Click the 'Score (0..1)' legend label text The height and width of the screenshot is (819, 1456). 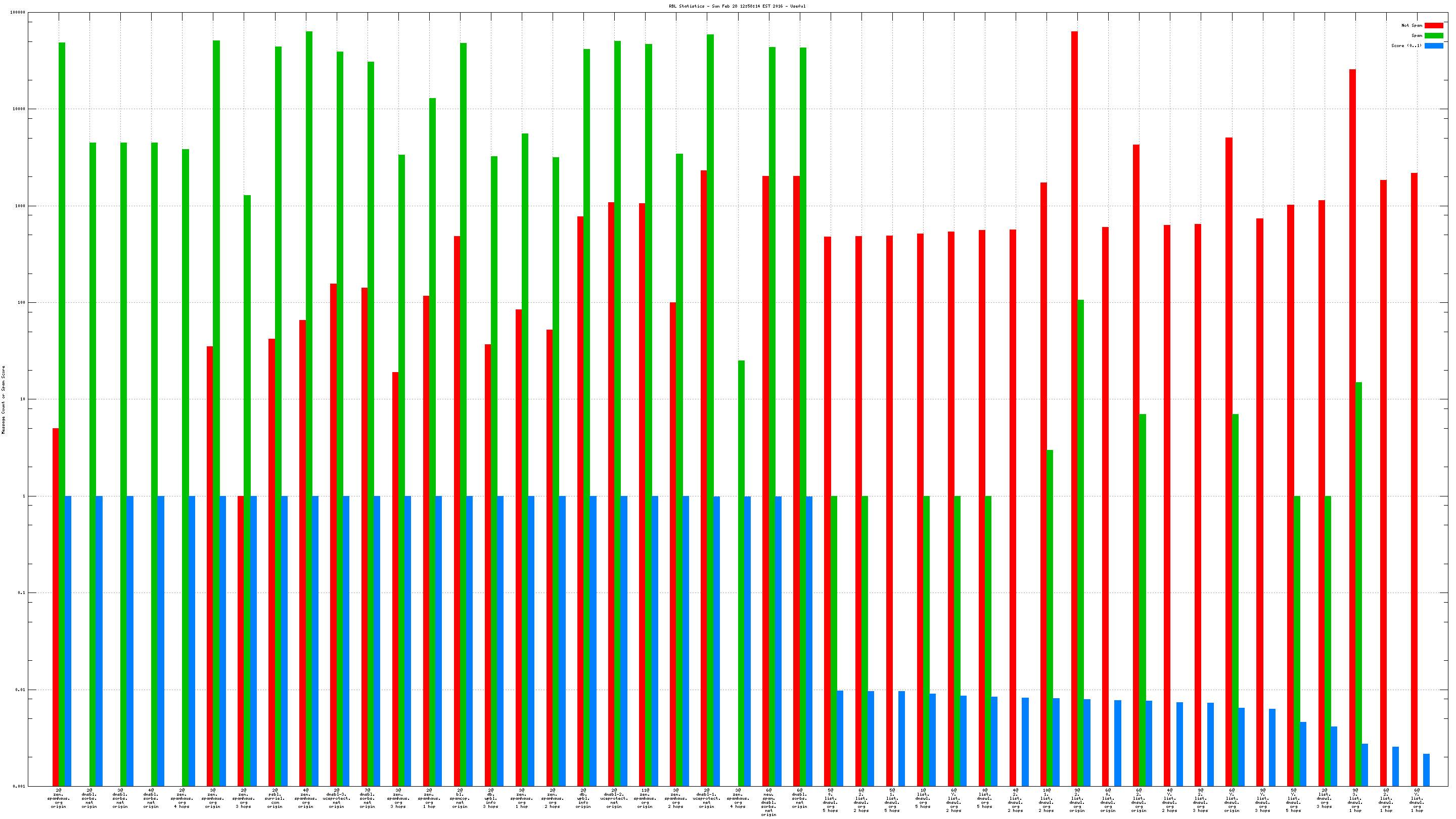click(x=1406, y=46)
